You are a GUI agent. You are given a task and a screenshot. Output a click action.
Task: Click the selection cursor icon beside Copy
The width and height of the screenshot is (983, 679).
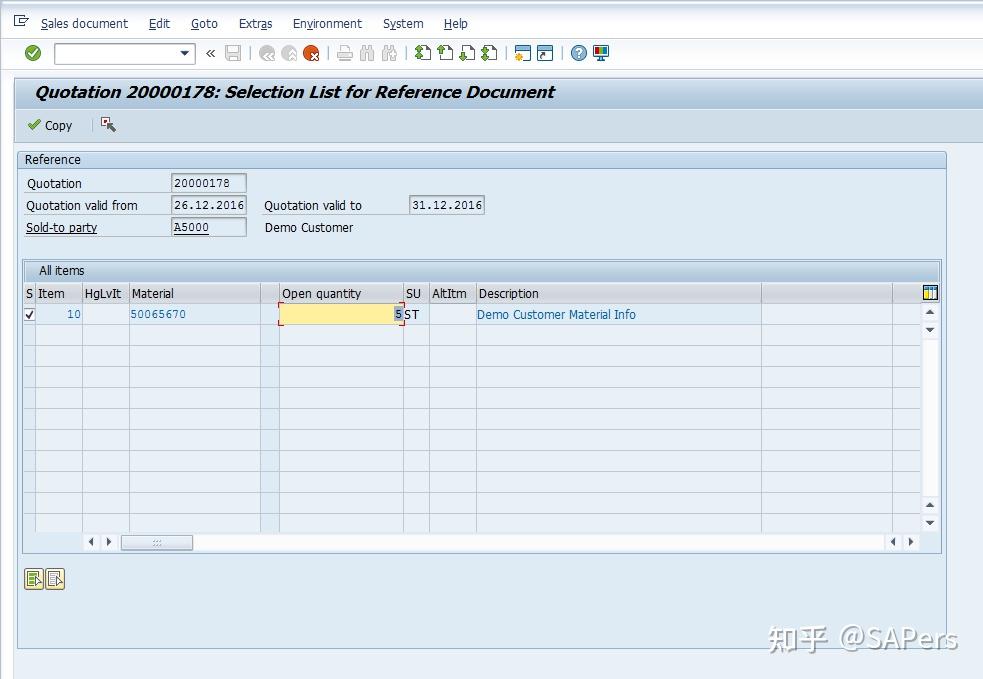pos(108,124)
